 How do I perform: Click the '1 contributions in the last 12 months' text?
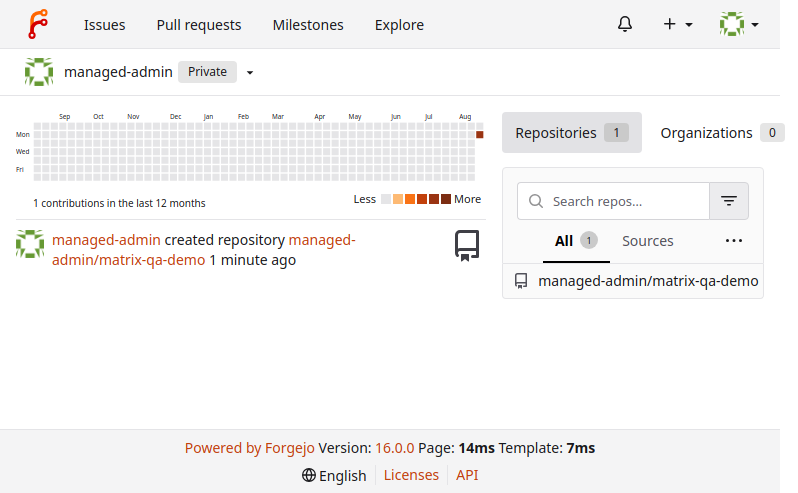tap(119, 203)
